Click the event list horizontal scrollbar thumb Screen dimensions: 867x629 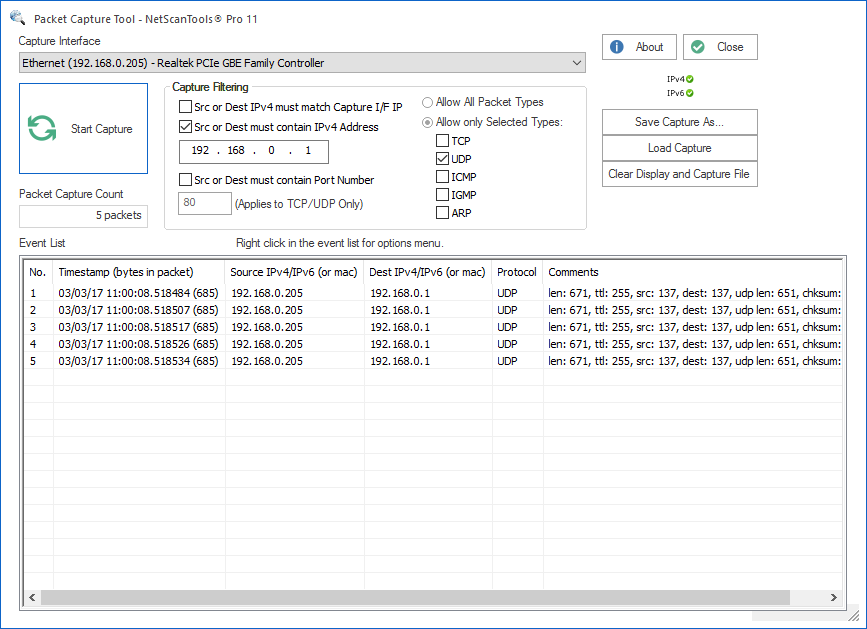pyautogui.click(x=415, y=597)
